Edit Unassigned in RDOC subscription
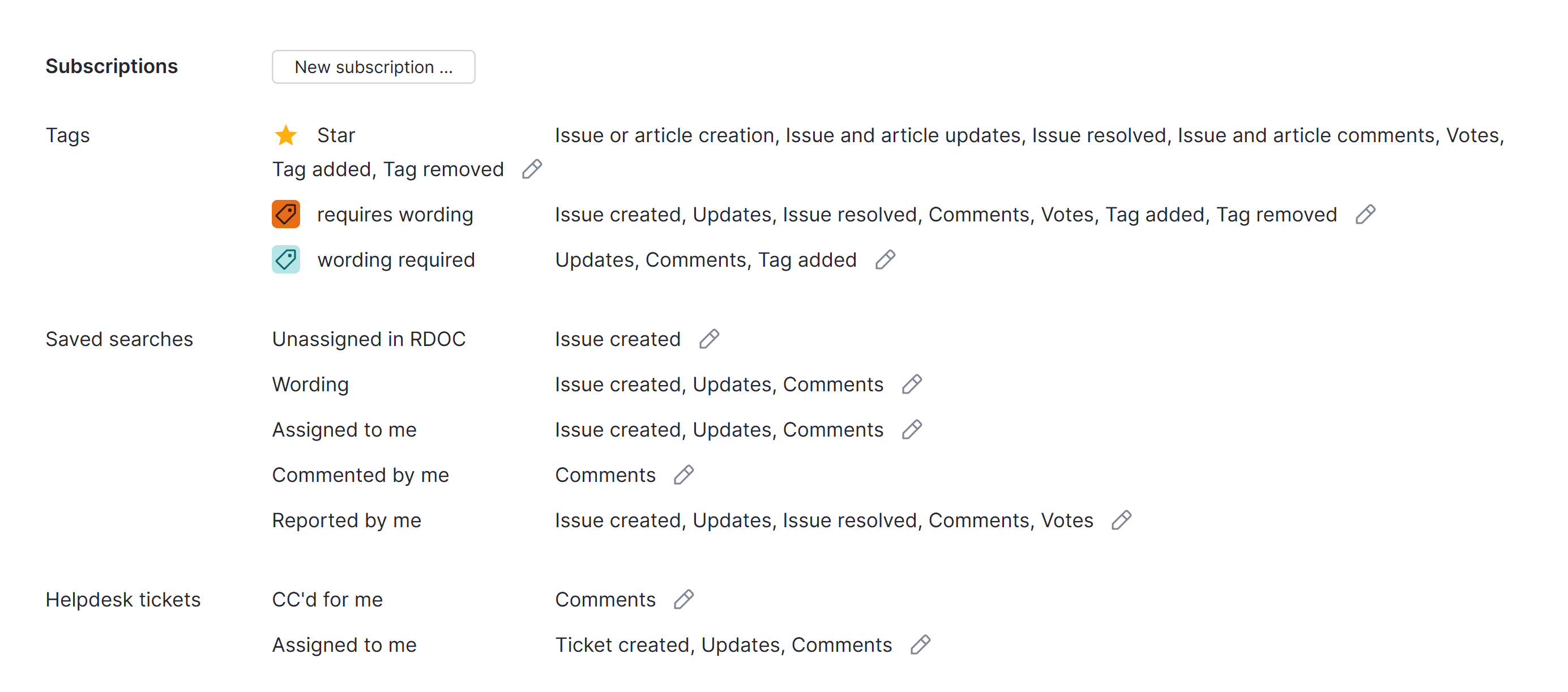The width and height of the screenshot is (1568, 692). [709, 339]
